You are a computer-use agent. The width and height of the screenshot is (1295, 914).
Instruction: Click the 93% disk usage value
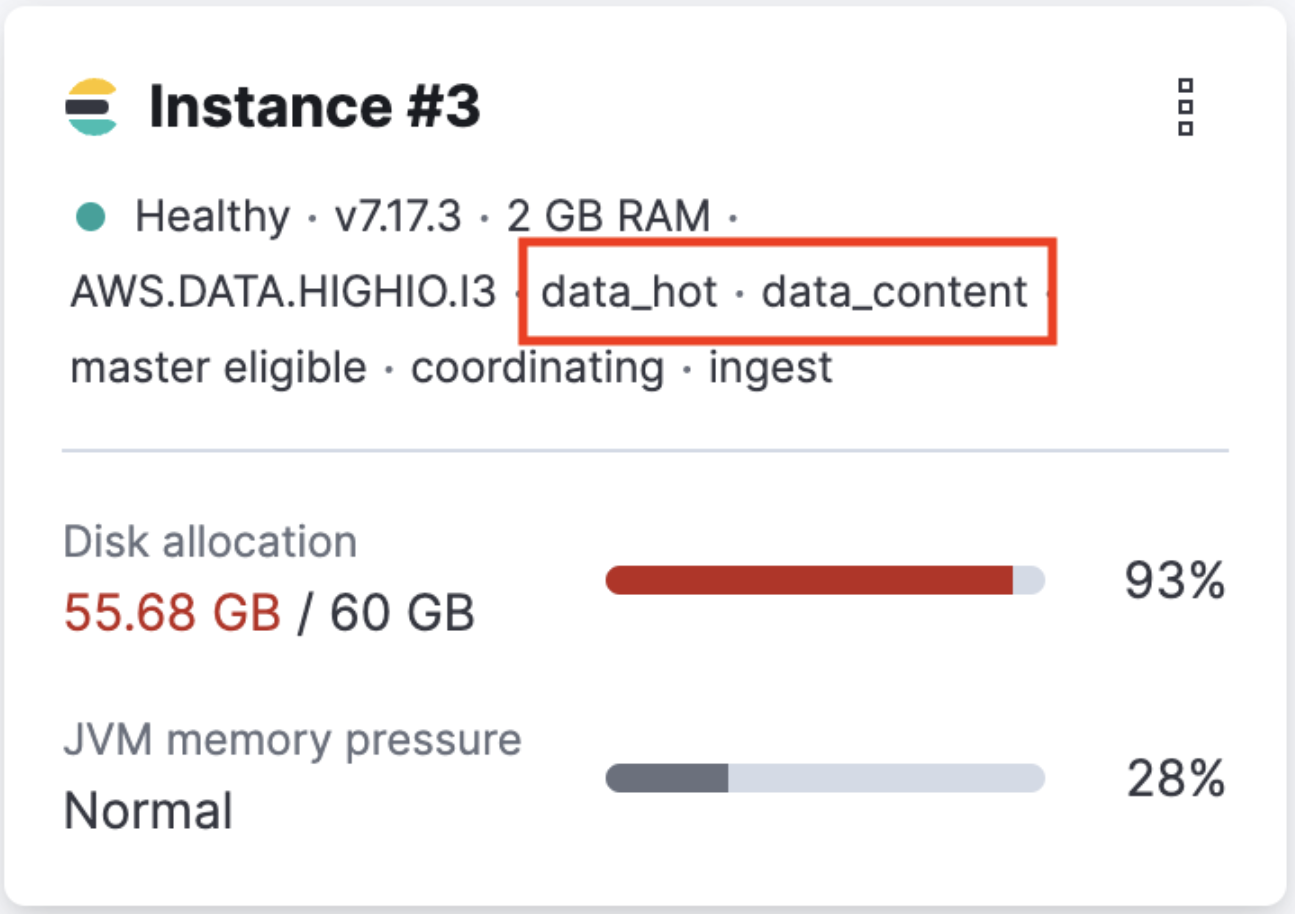click(x=1174, y=578)
